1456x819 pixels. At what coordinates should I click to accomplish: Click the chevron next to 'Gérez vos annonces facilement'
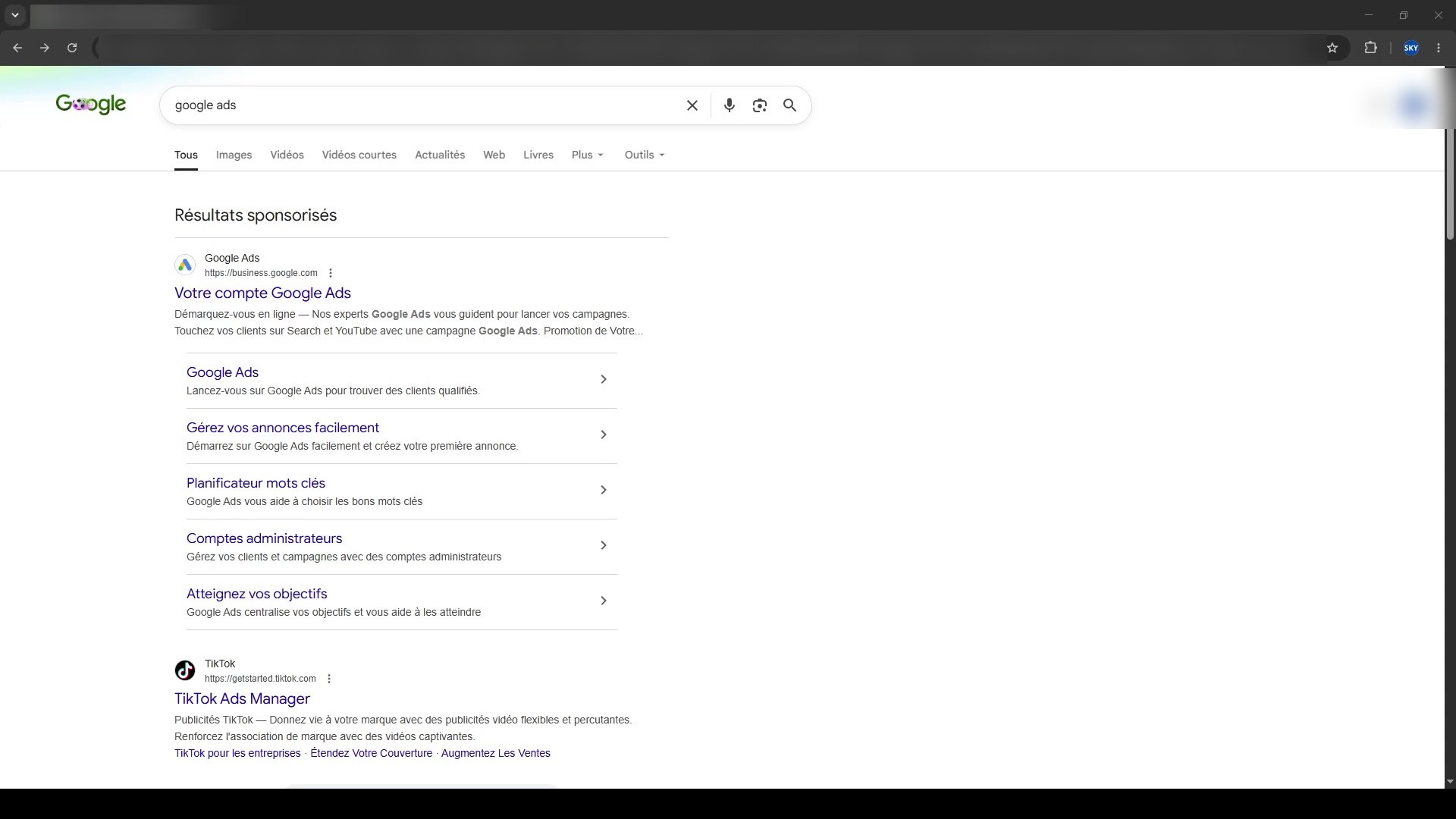click(604, 435)
